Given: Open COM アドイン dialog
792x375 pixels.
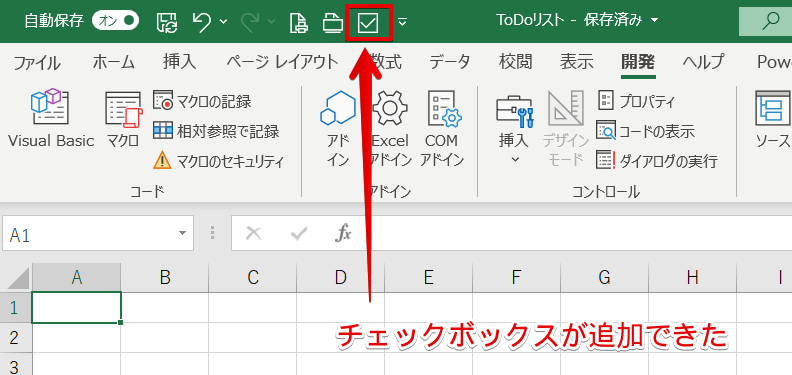Looking at the screenshot, I should click(442, 128).
